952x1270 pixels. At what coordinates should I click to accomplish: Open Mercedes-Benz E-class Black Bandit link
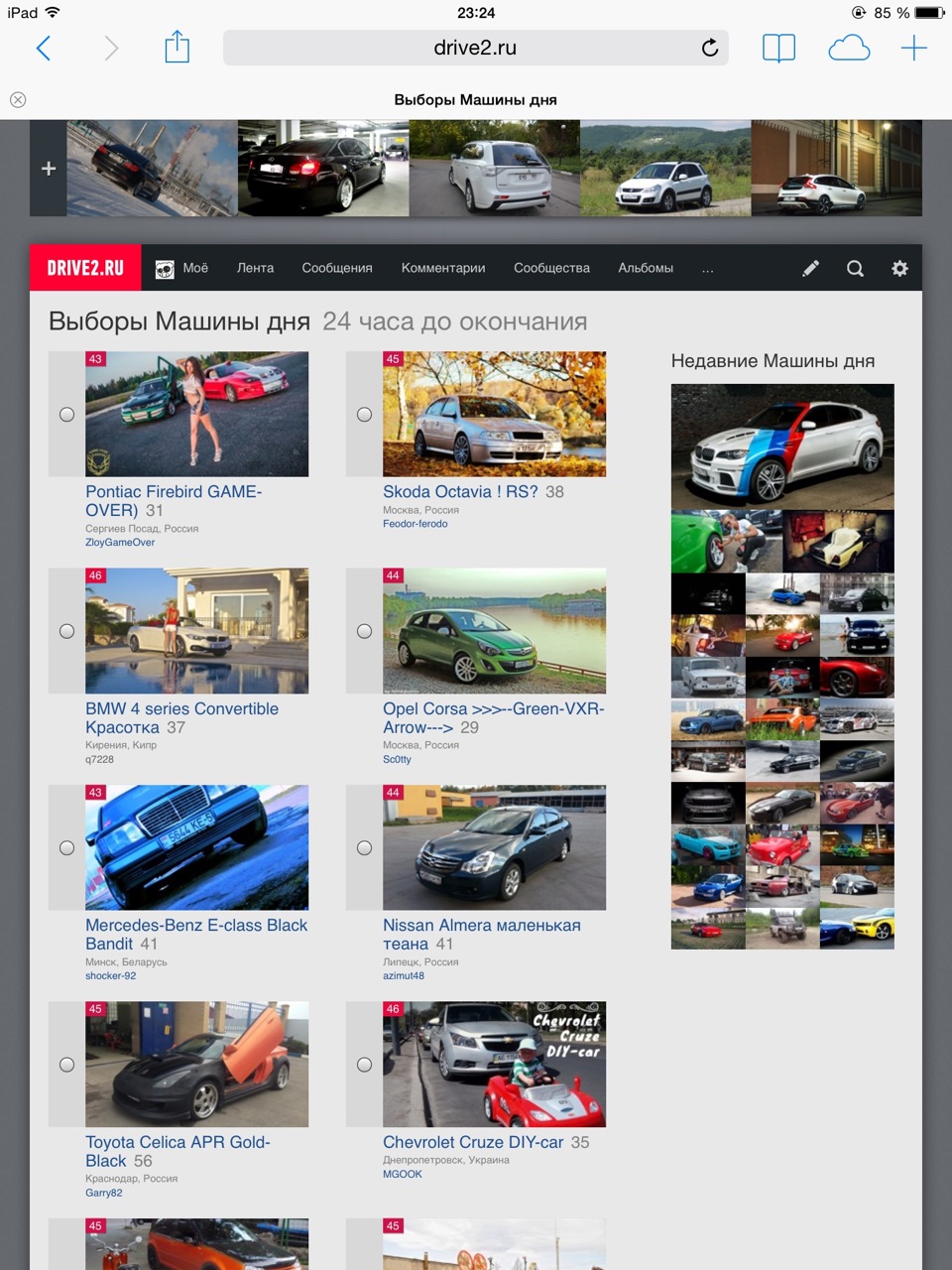pyautogui.click(x=196, y=935)
